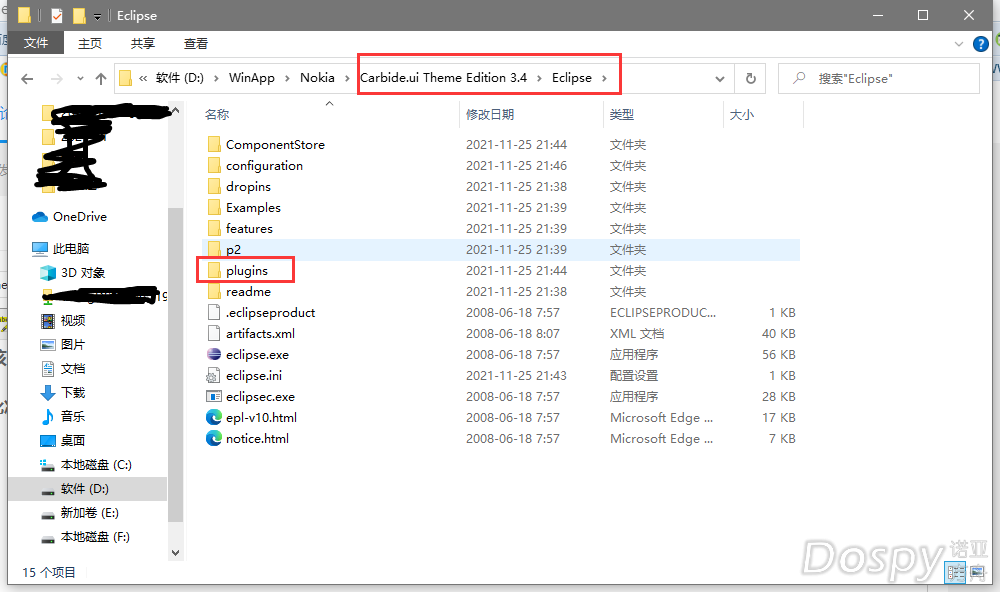Open Explorer help question mark icon
This screenshot has width=1000, height=592.
click(x=981, y=44)
